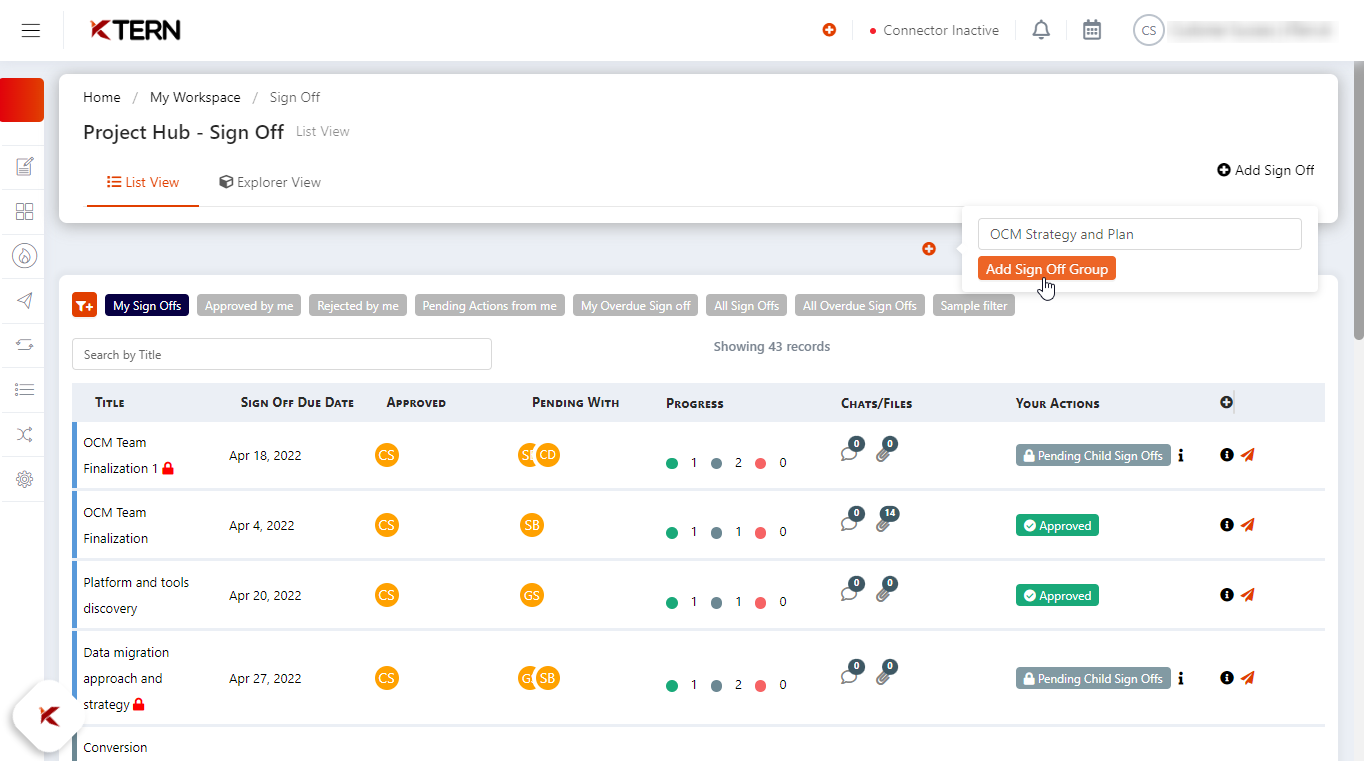The height and width of the screenshot is (761, 1364).
Task: Switch to the List View tab
Action: click(x=143, y=182)
